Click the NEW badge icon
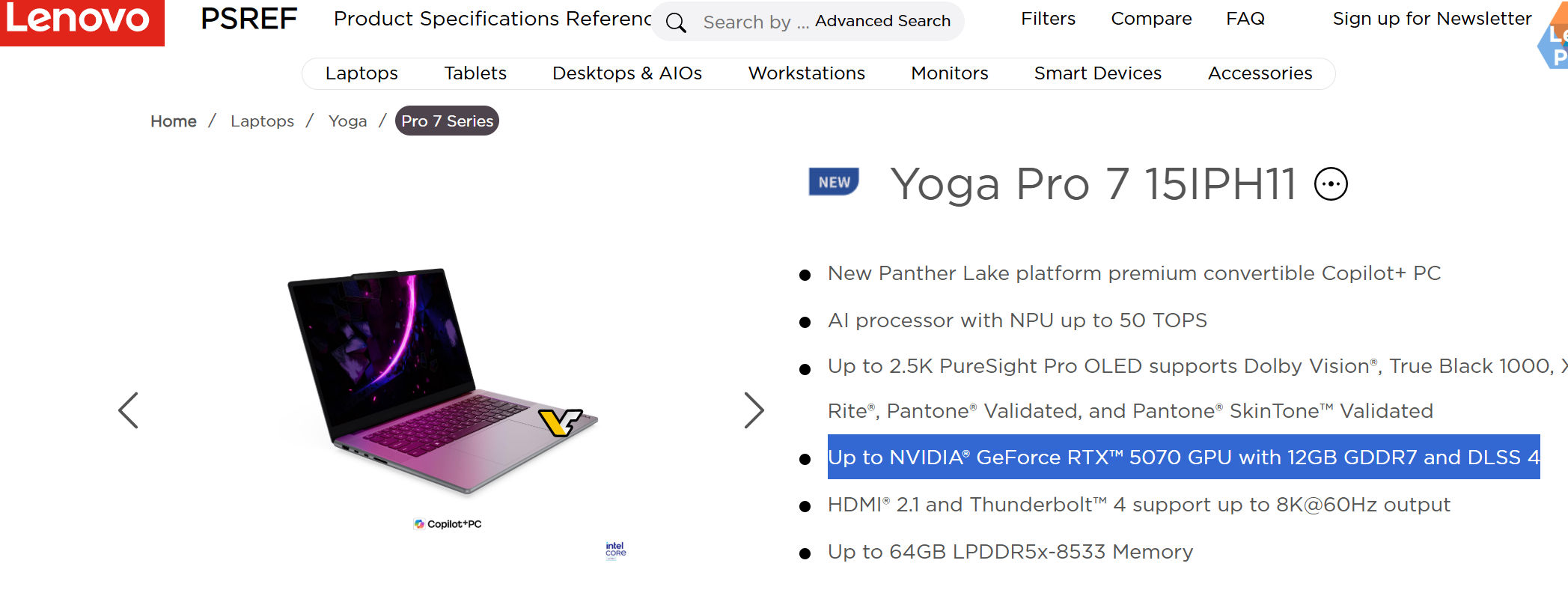 point(834,182)
